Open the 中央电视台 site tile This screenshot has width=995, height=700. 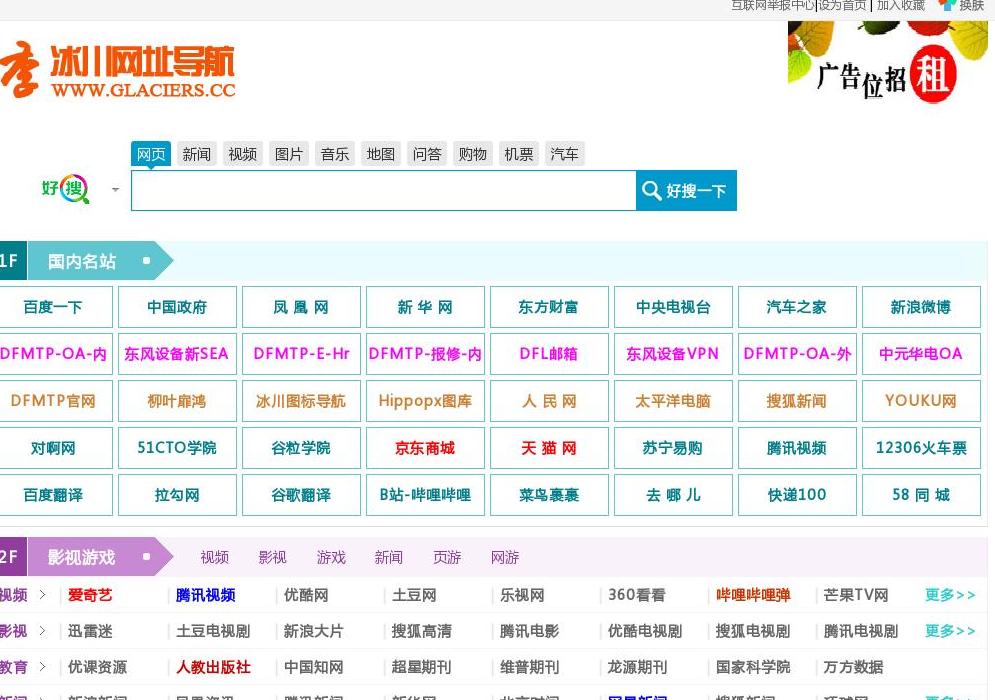pyautogui.click(x=673, y=307)
